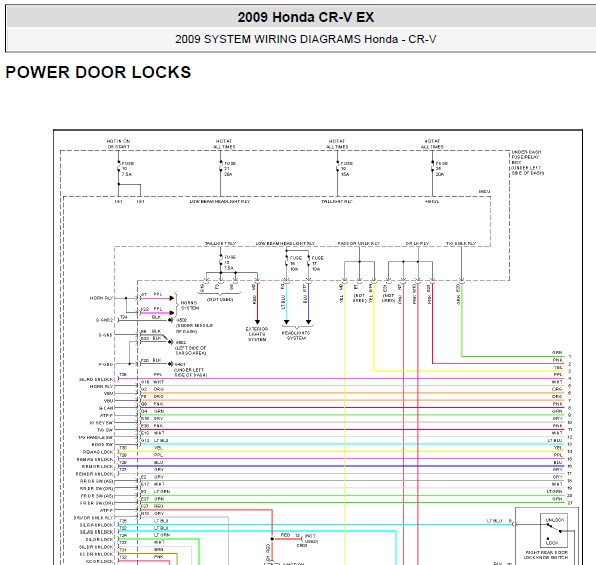Click the G401 ground point label
596x565 pixels.
[180, 364]
